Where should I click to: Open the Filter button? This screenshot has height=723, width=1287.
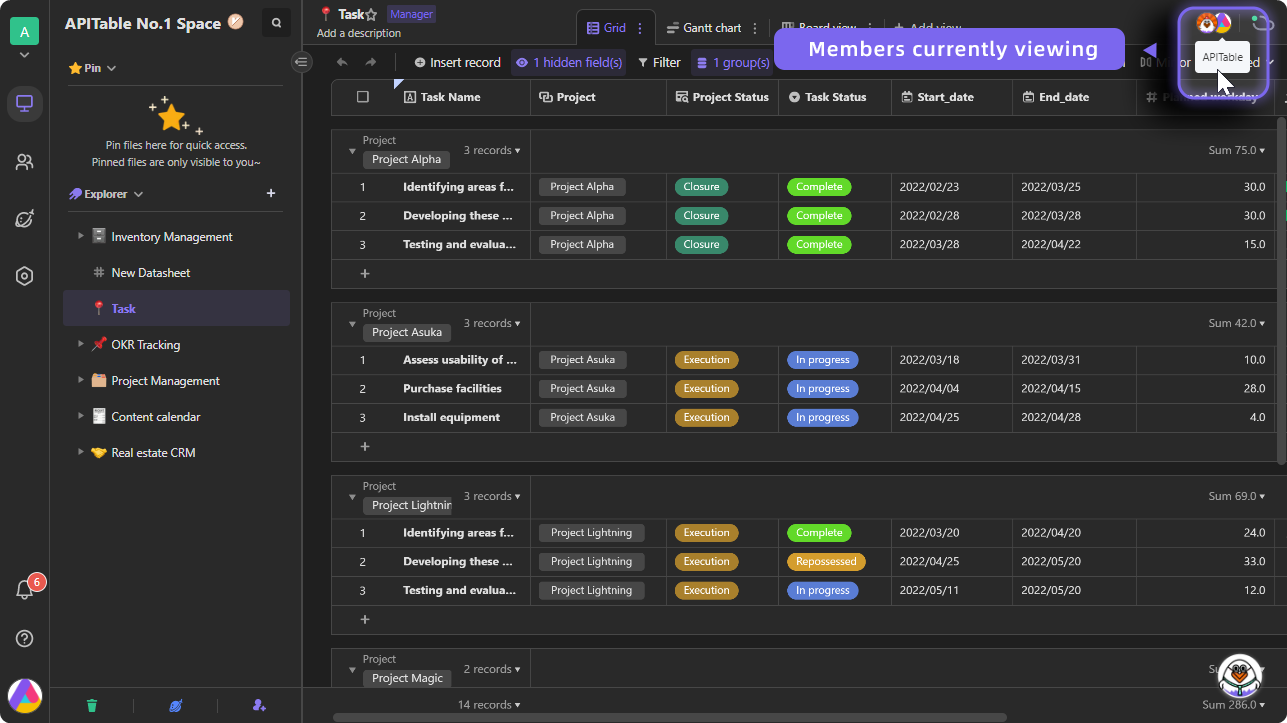tap(659, 62)
